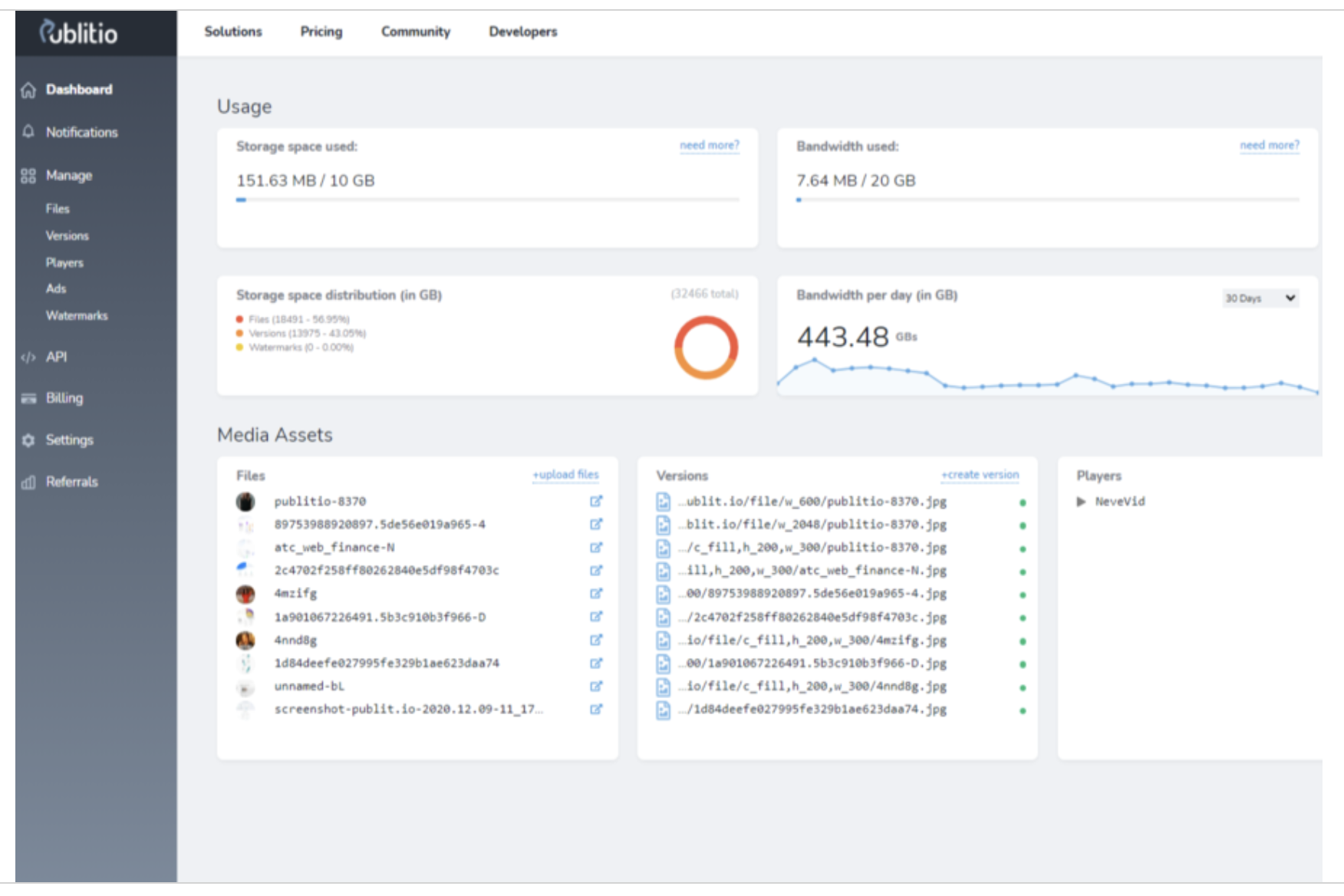Click the 443.48 GBs bandwidth value
Image resolution: width=1344 pixels, height=896 pixels.
(857, 336)
